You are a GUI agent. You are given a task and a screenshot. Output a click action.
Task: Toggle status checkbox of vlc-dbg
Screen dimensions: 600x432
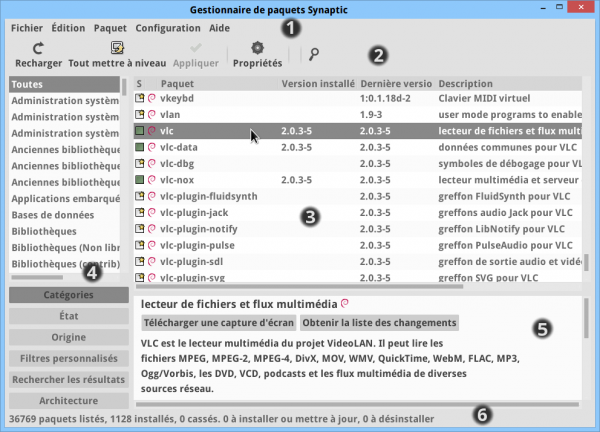click(140, 163)
